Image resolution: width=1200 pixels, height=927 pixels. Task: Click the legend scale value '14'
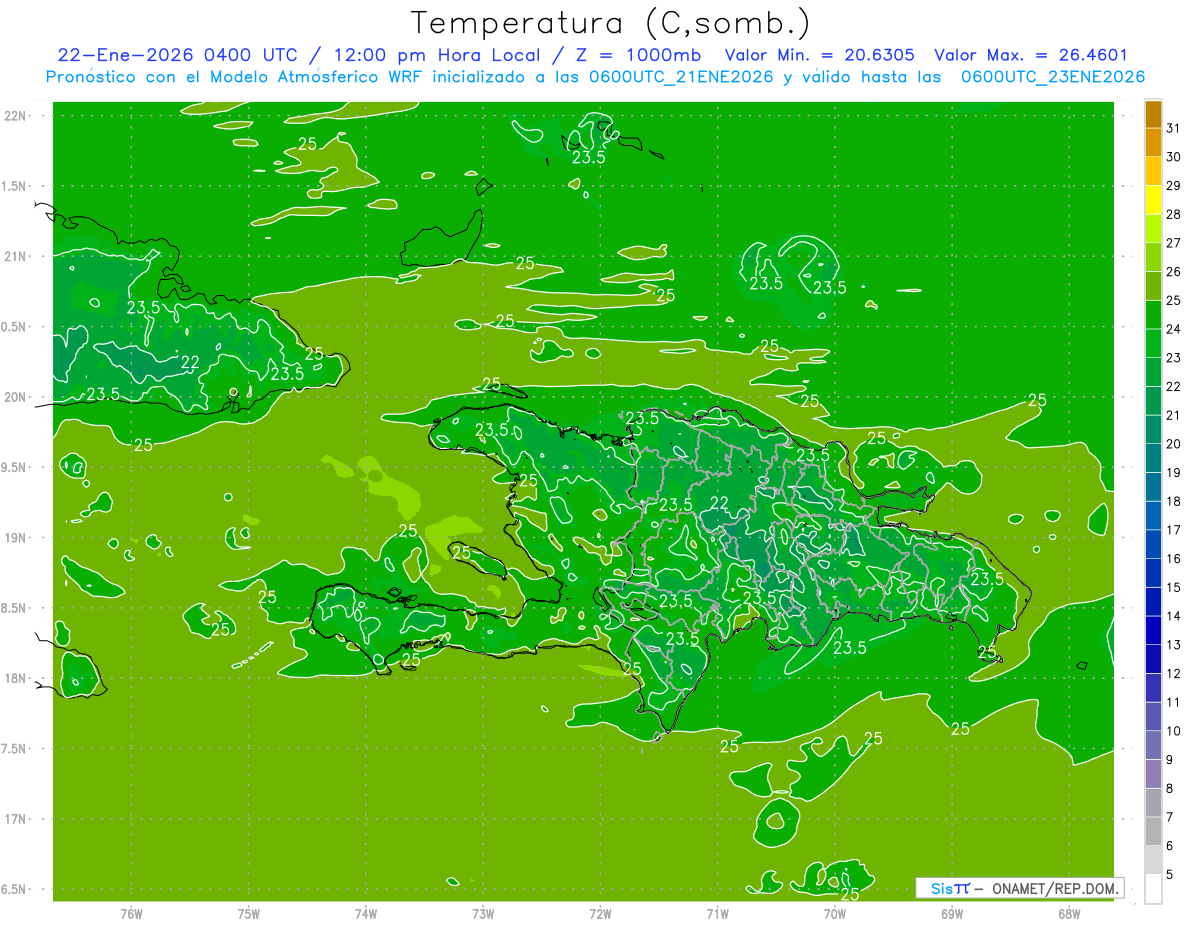point(1174,616)
